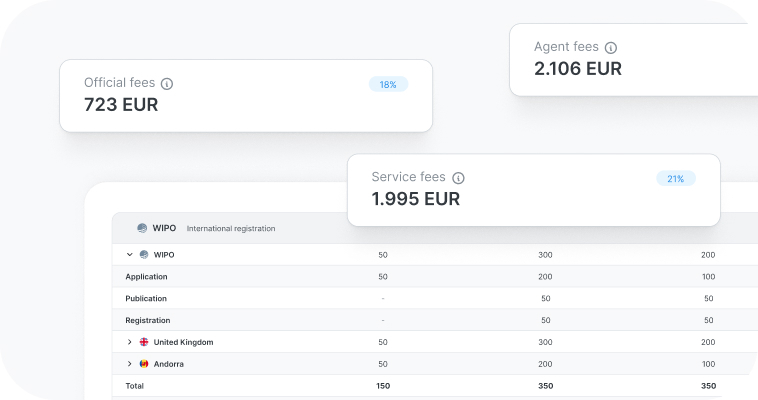This screenshot has width=758, height=400.
Task: Click the 18% badge on Official fees
Action: pos(388,85)
